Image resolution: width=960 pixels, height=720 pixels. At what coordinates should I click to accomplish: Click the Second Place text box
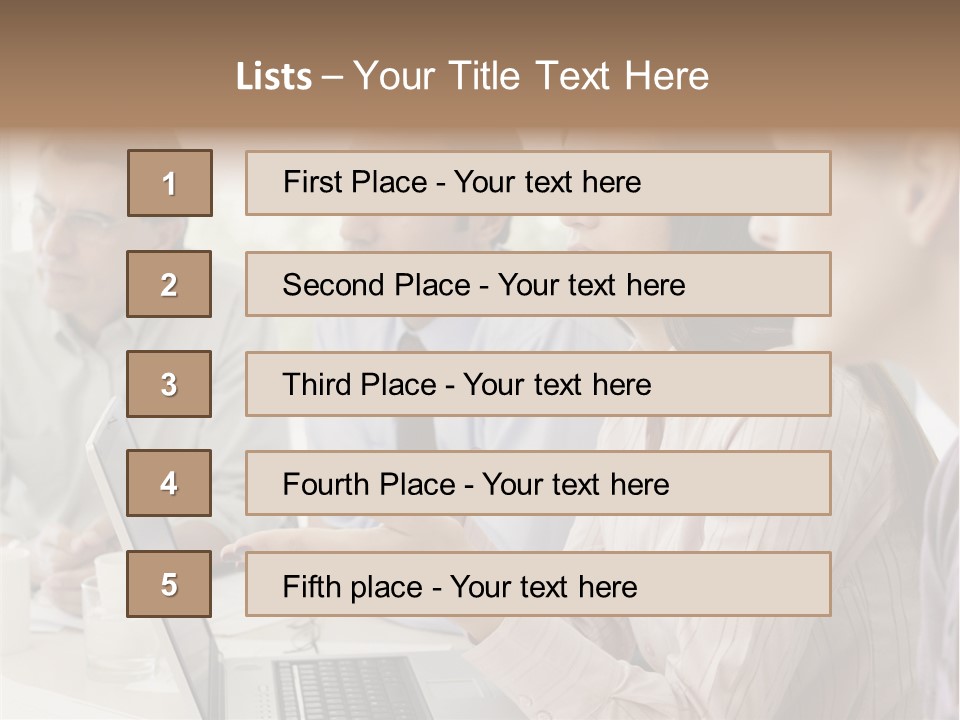pos(538,284)
